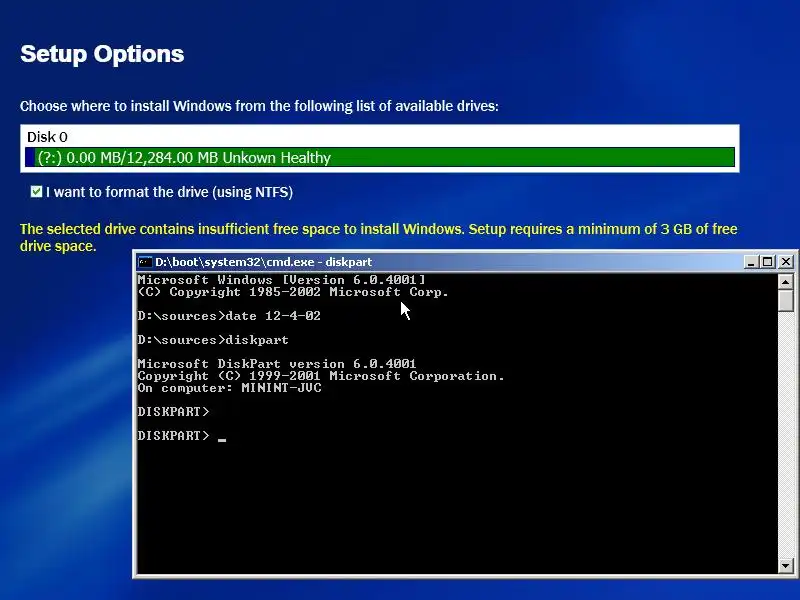Close the cmd.exe diskpart window
The width and height of the screenshot is (800, 600).
pyautogui.click(x=786, y=262)
